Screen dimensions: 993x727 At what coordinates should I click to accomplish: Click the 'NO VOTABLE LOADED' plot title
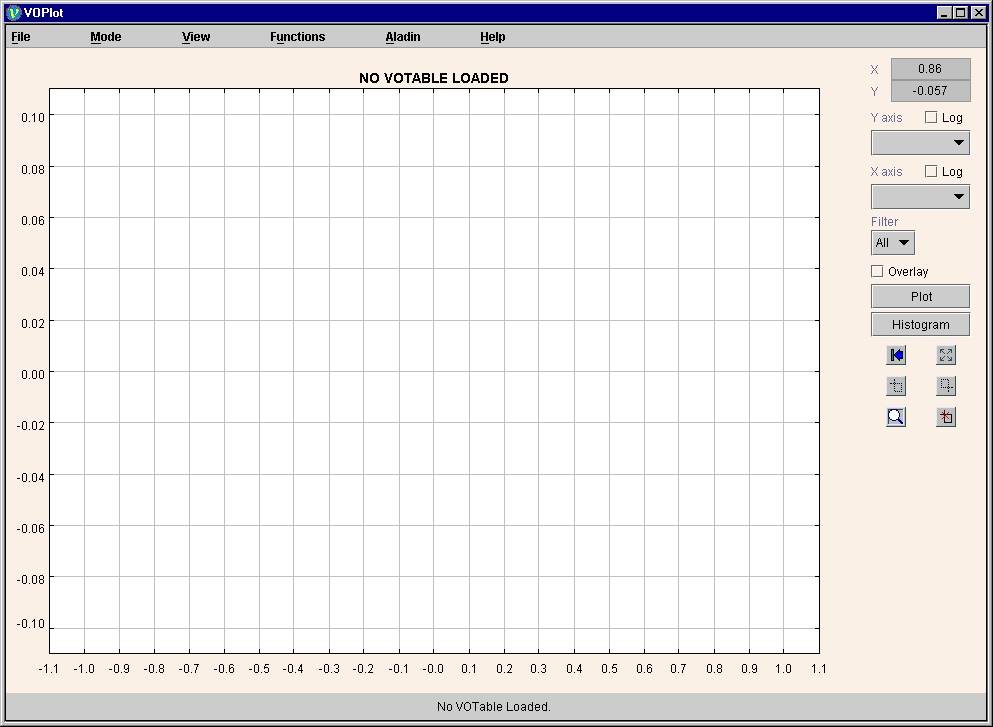click(x=434, y=78)
